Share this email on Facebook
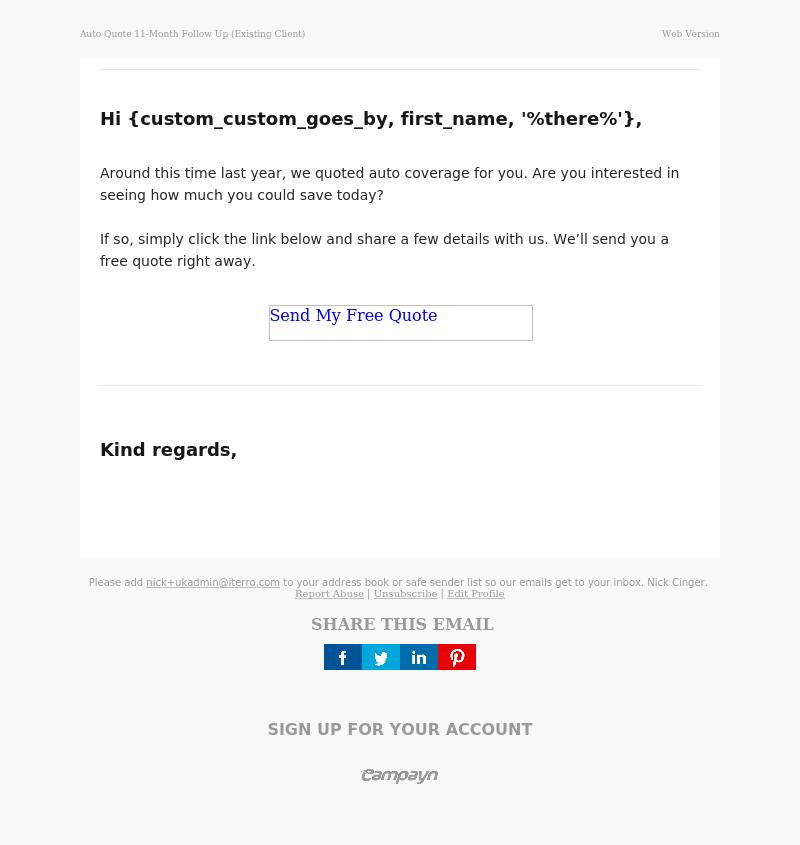Image resolution: width=800 pixels, height=845 pixels. point(343,657)
